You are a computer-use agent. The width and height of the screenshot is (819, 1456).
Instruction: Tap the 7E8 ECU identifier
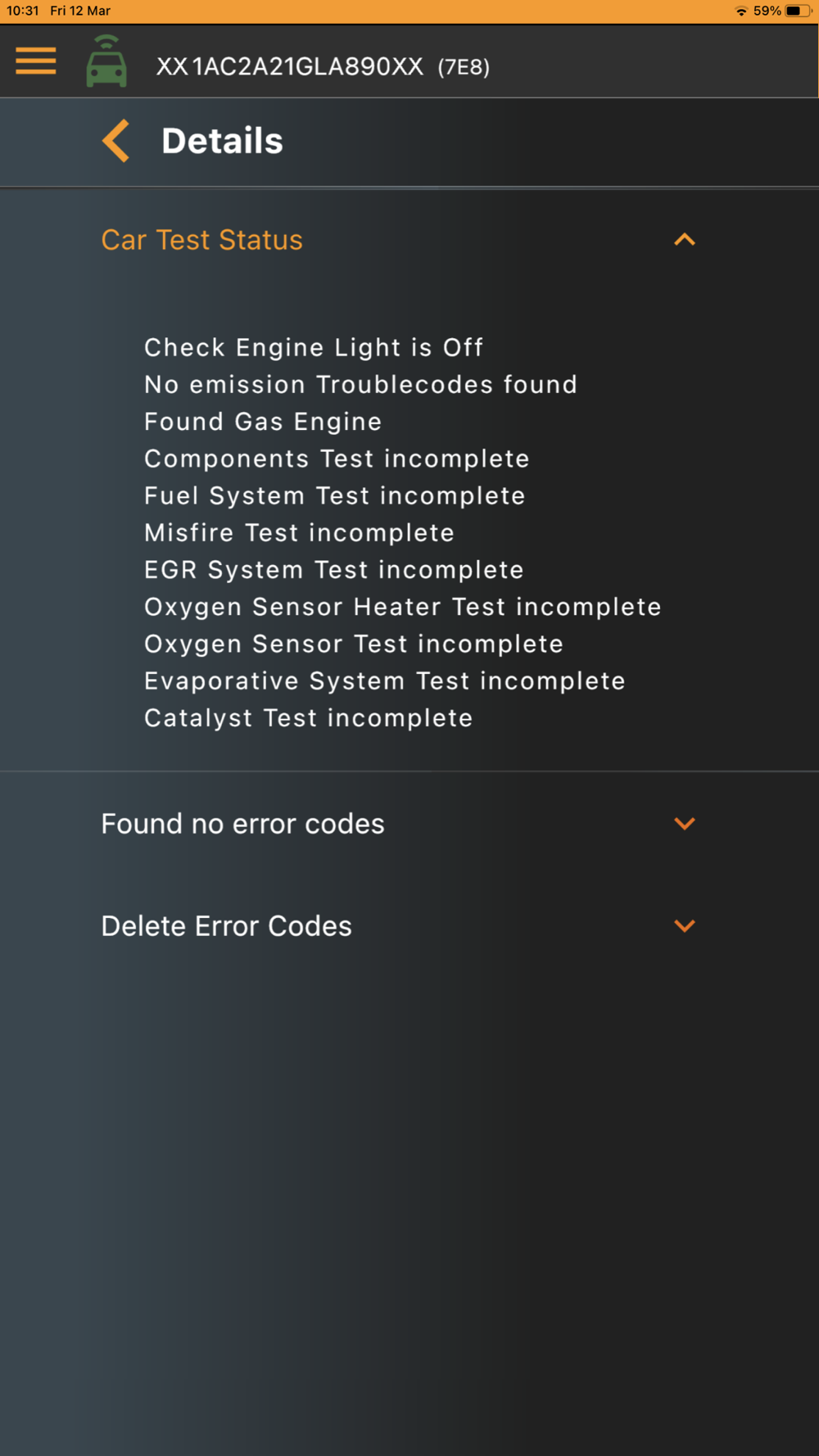point(464,67)
